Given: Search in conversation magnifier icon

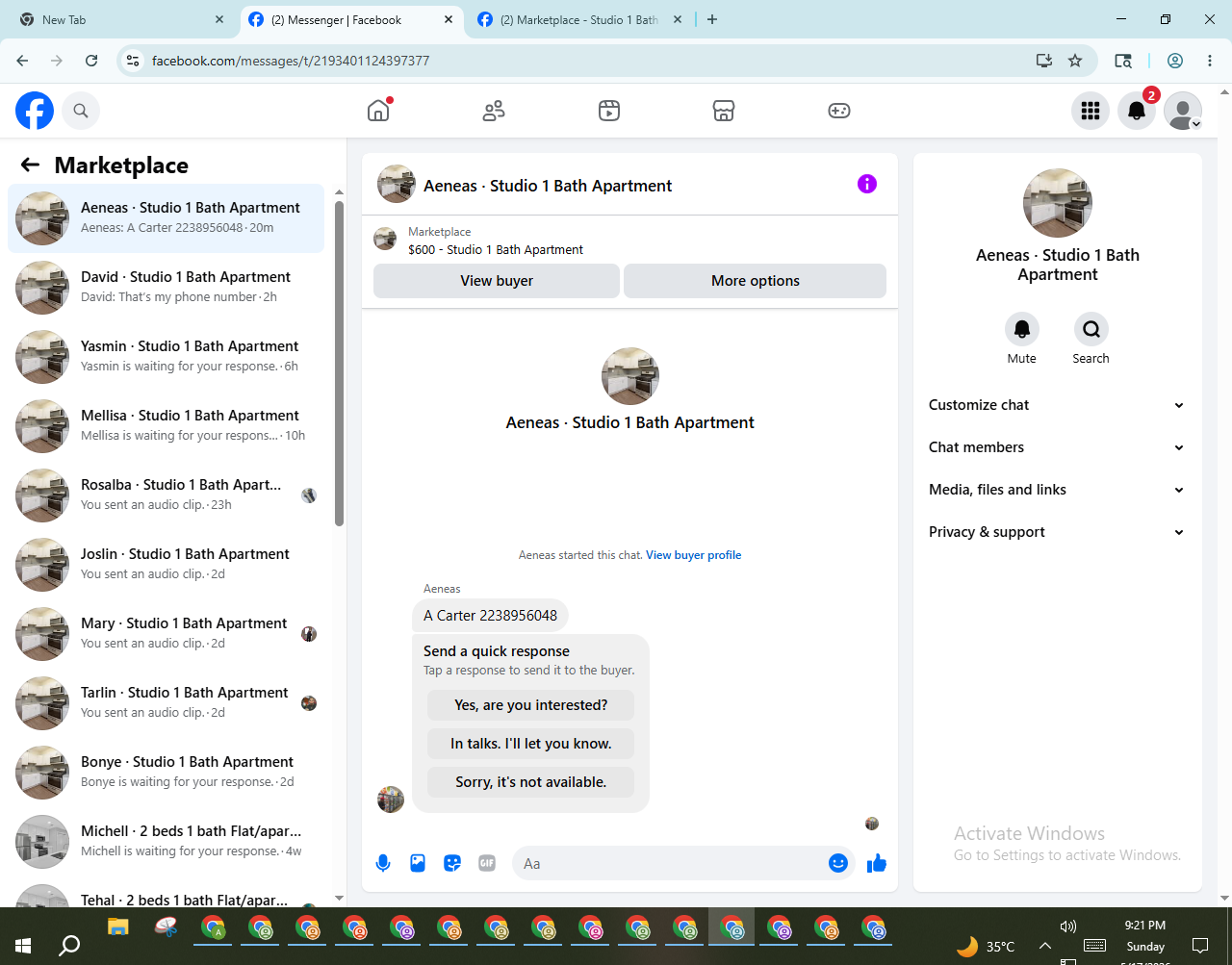Looking at the screenshot, I should [x=1091, y=329].
